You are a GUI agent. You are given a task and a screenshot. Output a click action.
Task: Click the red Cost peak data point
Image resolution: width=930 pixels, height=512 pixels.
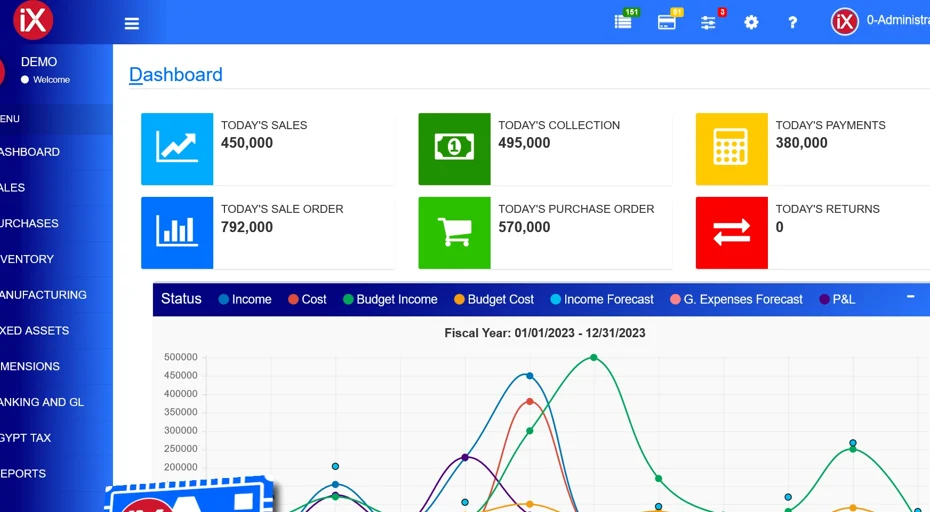[x=530, y=402]
